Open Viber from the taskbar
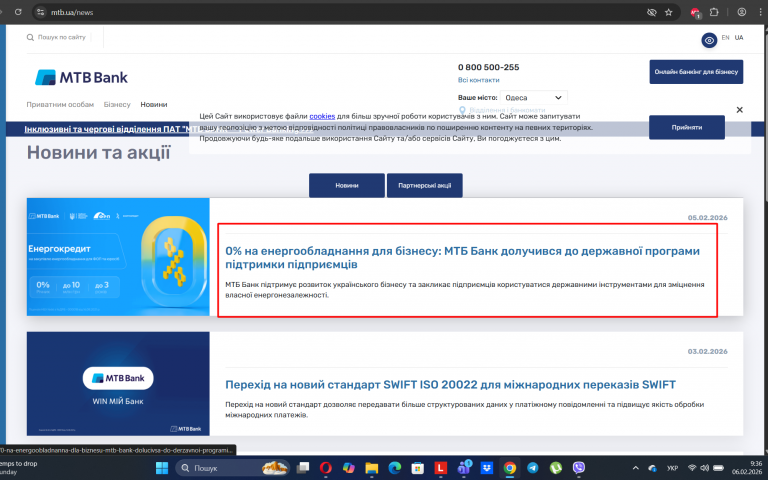The height and width of the screenshot is (480, 768). point(578,468)
